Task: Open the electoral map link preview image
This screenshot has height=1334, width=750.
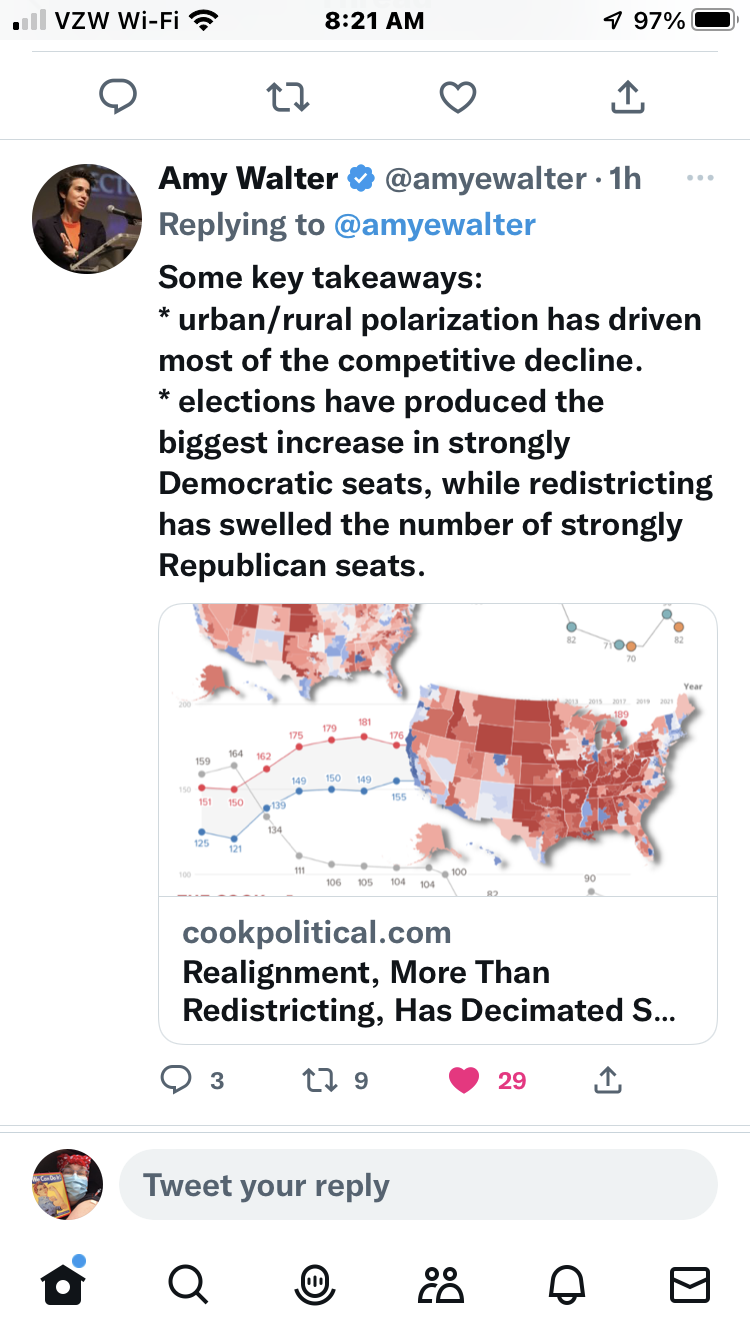Action: 438,750
